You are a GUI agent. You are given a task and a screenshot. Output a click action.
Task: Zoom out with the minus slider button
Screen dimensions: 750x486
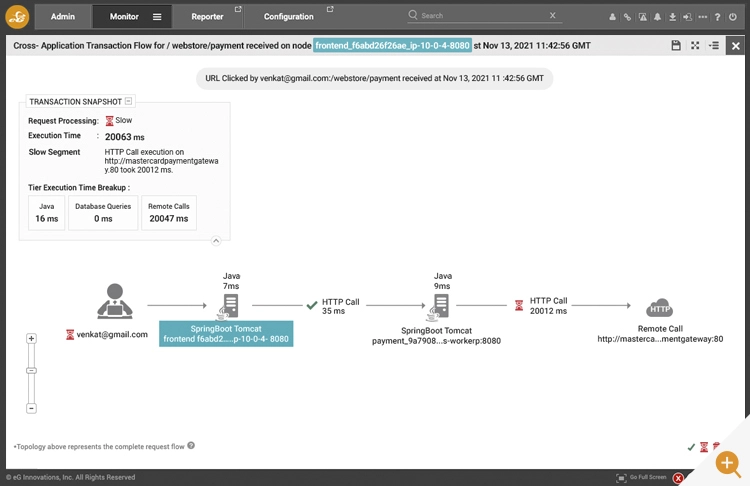[x=31, y=408]
